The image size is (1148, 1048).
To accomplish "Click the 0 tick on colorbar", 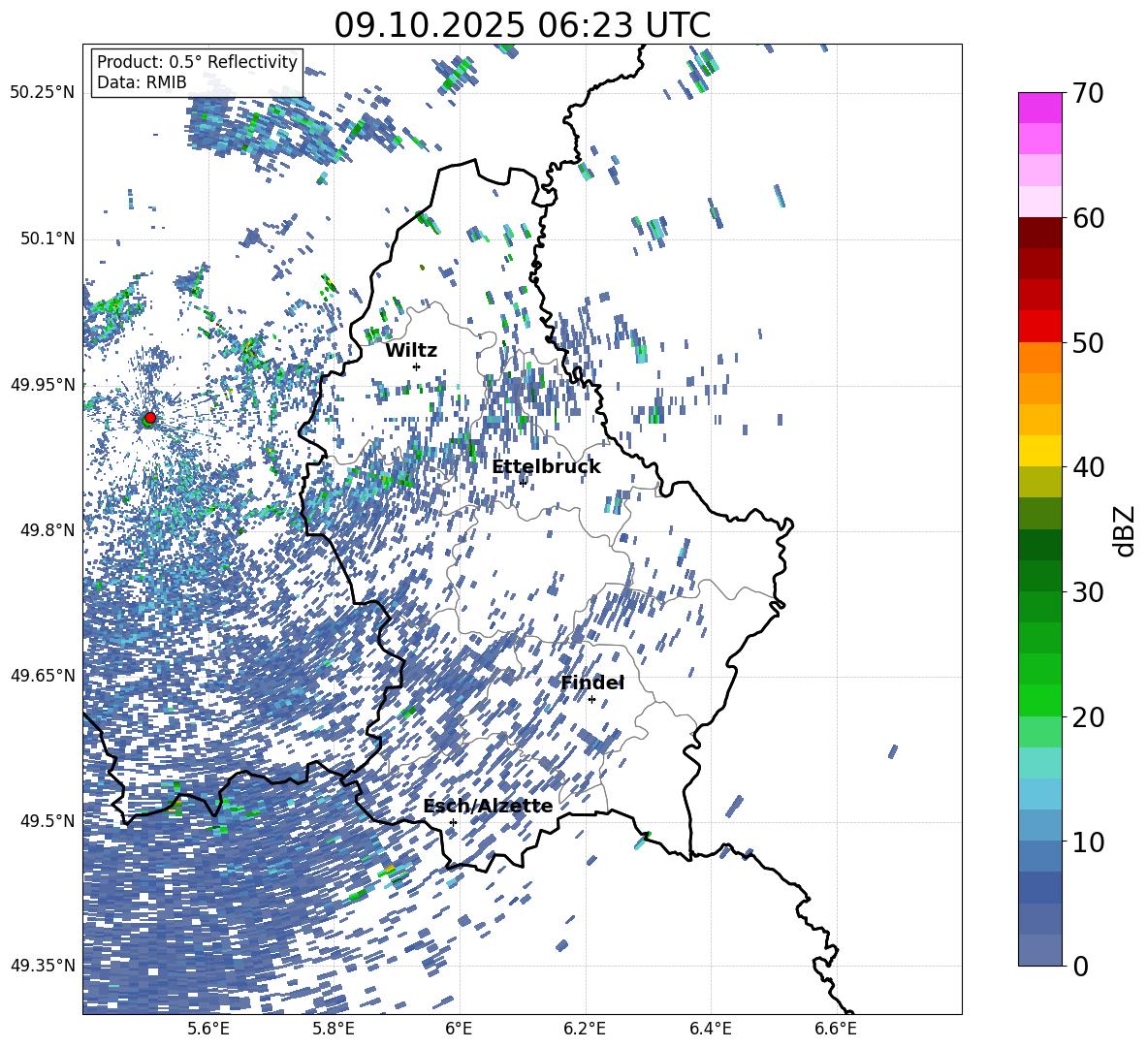I will 1080,966.
